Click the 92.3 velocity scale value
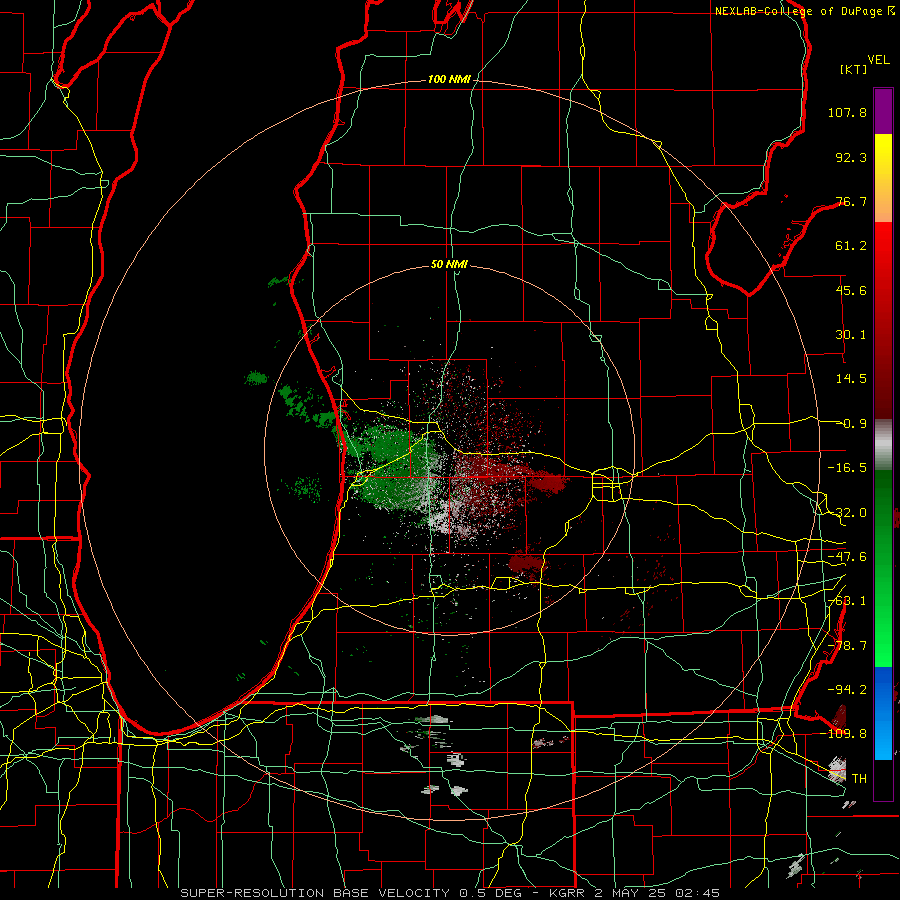The width and height of the screenshot is (900, 900). point(851,157)
